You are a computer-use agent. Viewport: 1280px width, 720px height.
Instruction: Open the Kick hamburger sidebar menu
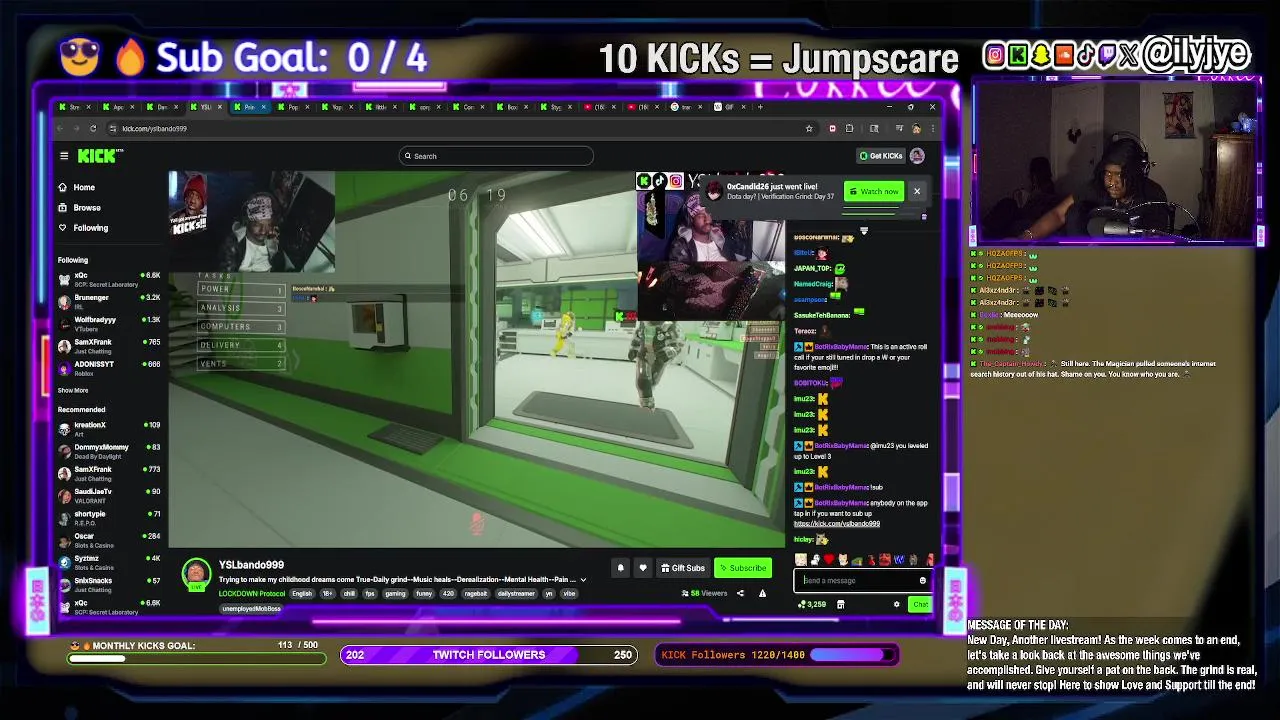pos(64,156)
